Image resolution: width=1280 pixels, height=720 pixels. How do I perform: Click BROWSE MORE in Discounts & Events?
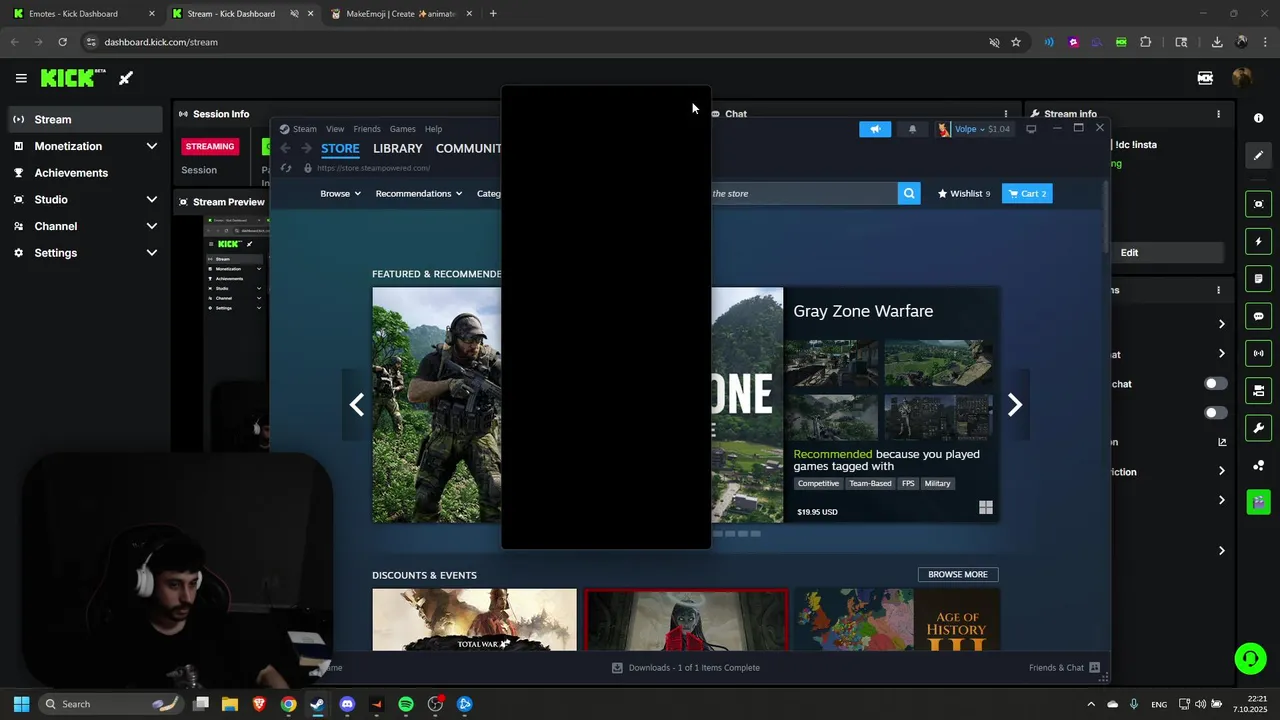958,575
